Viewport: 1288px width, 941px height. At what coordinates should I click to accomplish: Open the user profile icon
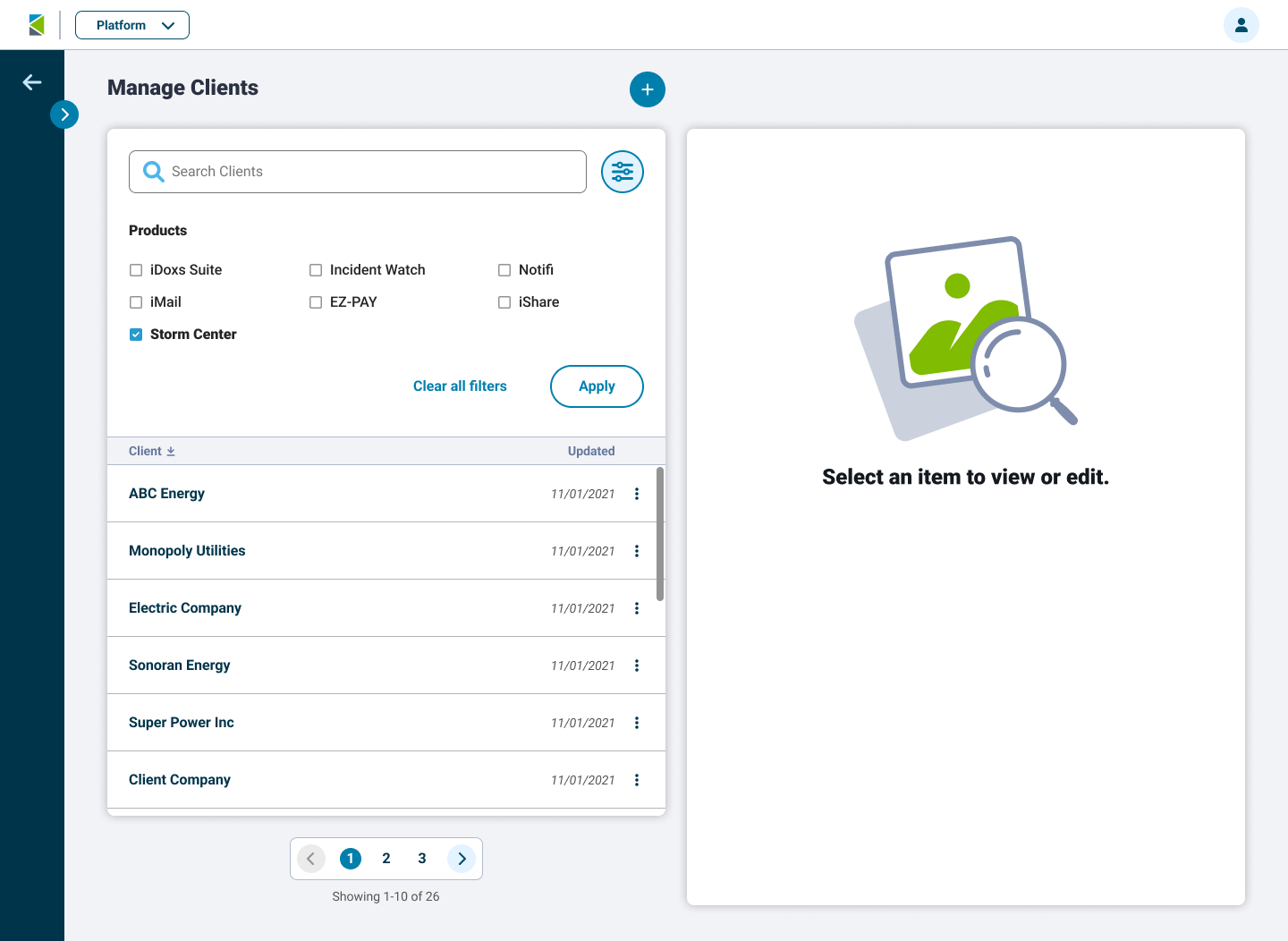point(1241,25)
